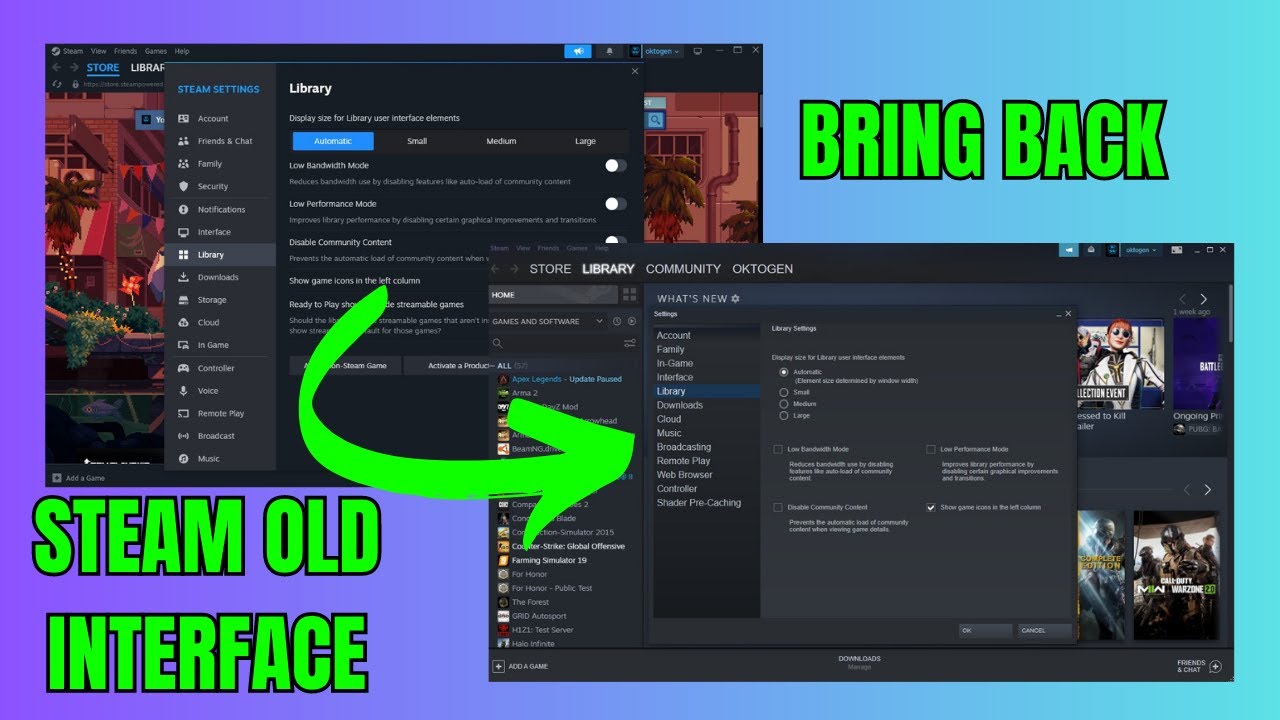Toggle the Low Performance Mode switch

click(616, 204)
